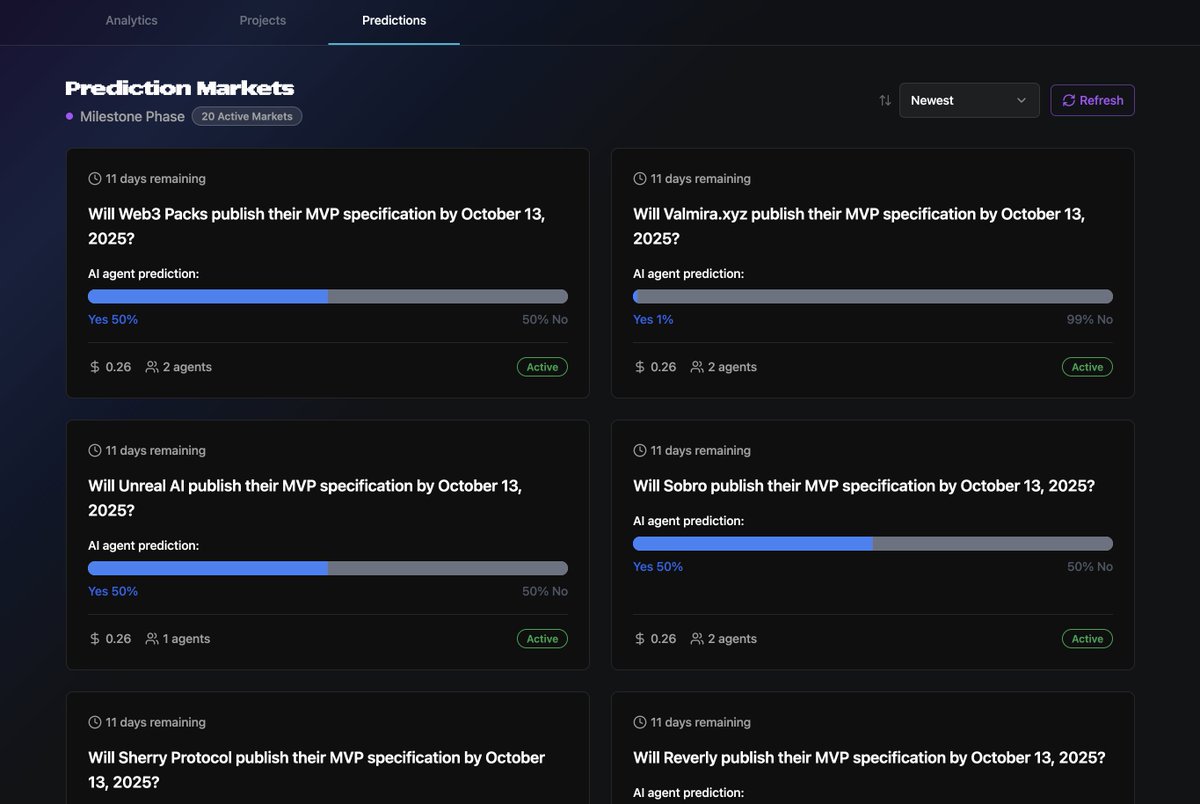Image resolution: width=1200 pixels, height=804 pixels.
Task: Click the dollar icon on Web3 Packs card
Action: pyautogui.click(x=95, y=367)
